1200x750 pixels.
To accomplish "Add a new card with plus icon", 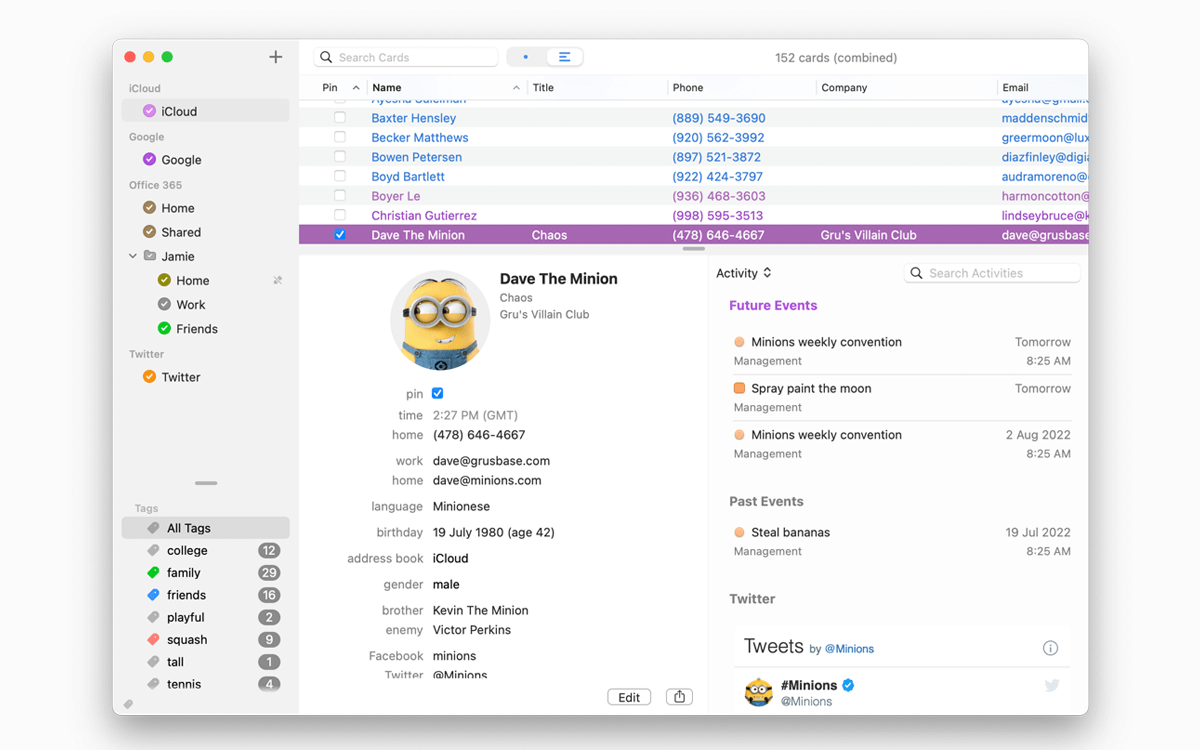I will click(276, 57).
